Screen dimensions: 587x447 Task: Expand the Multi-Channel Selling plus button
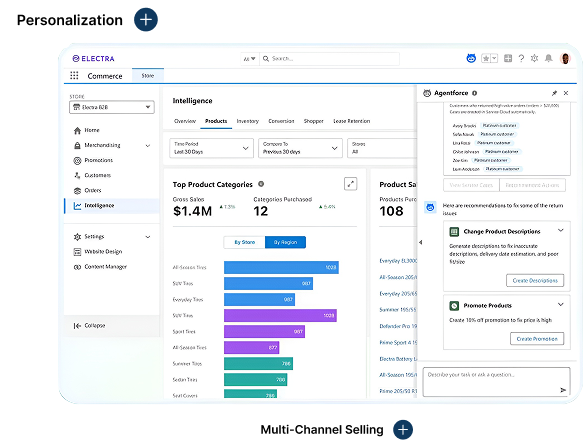(x=403, y=429)
